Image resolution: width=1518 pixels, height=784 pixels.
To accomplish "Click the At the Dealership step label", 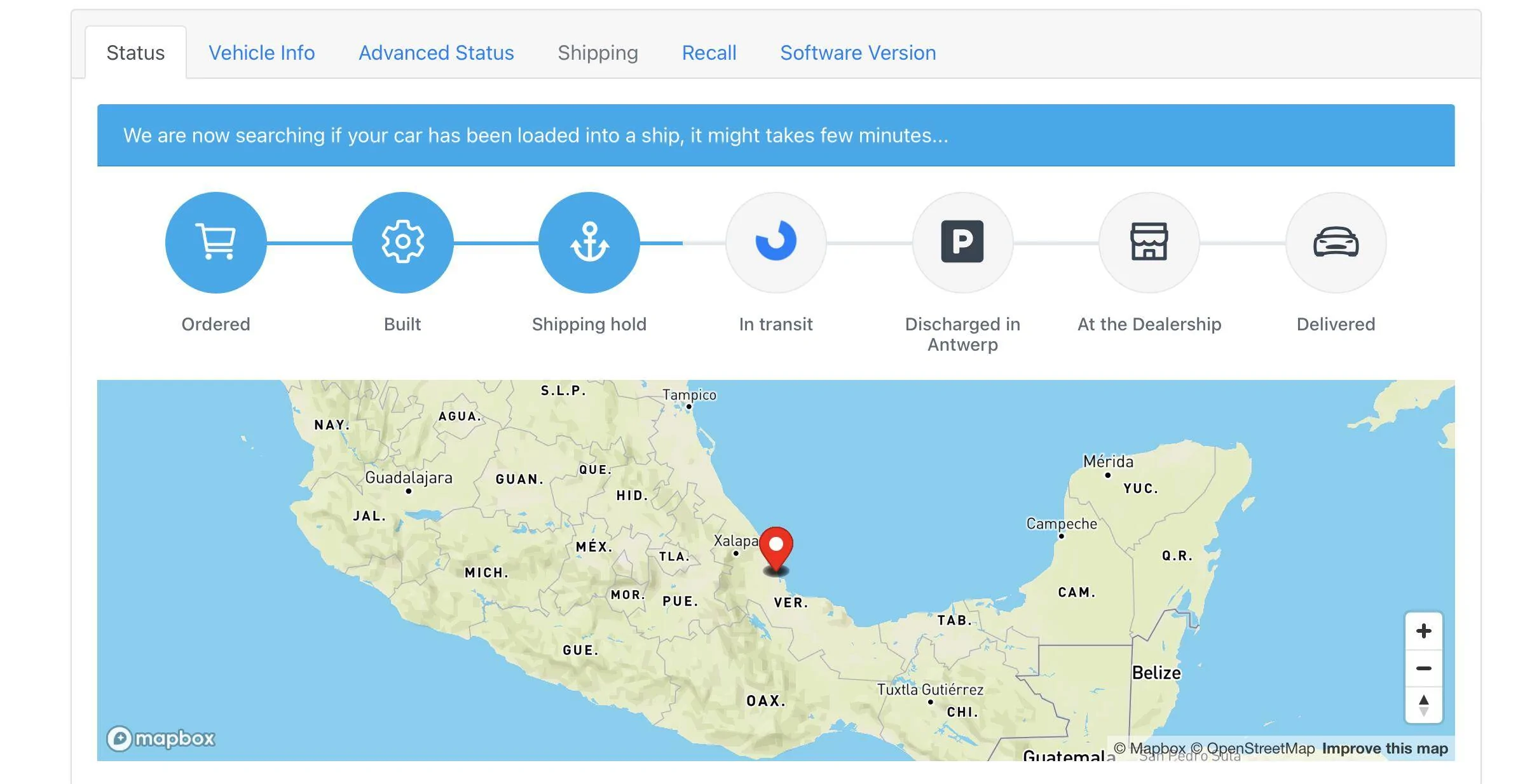I will click(1149, 324).
